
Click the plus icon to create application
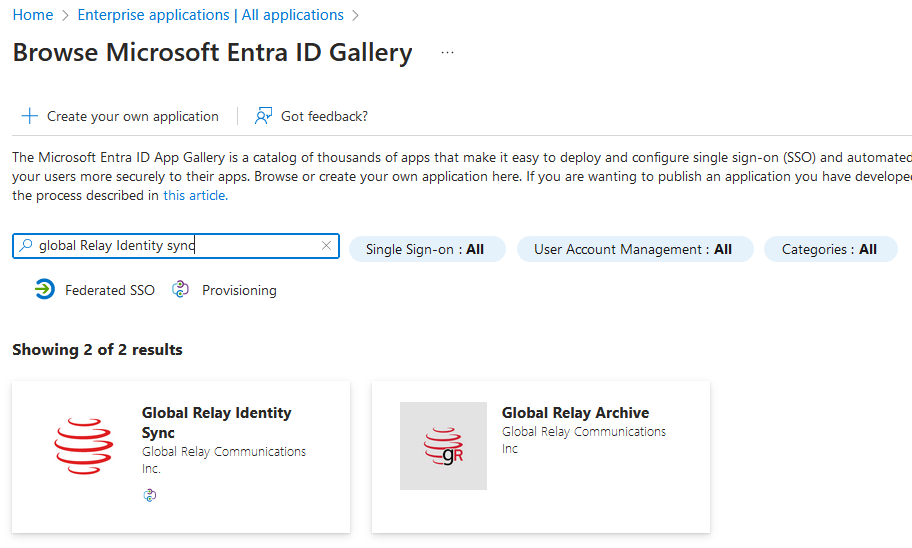point(30,116)
